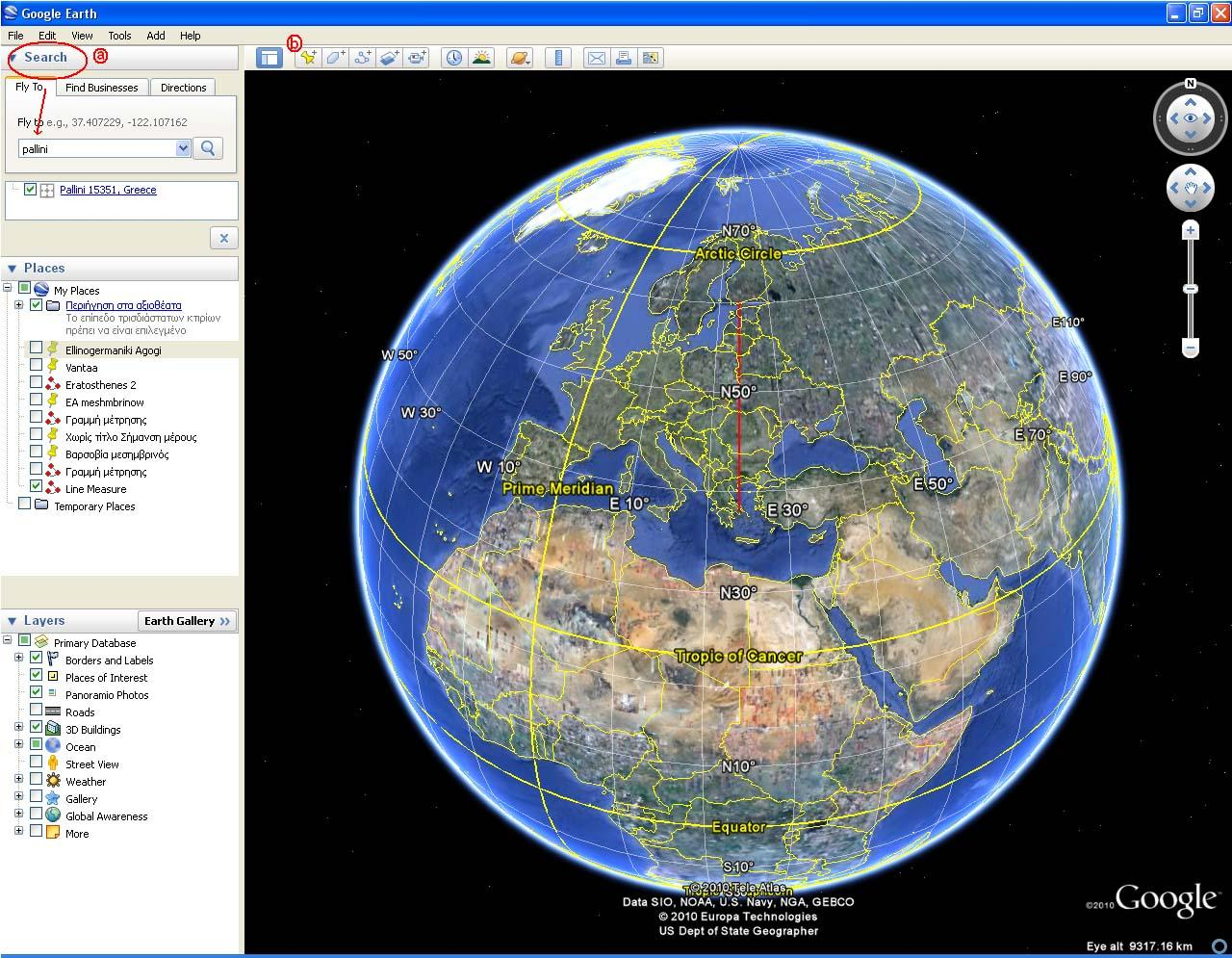
Task: Click the zoom slider handle
Action: coord(1191,289)
